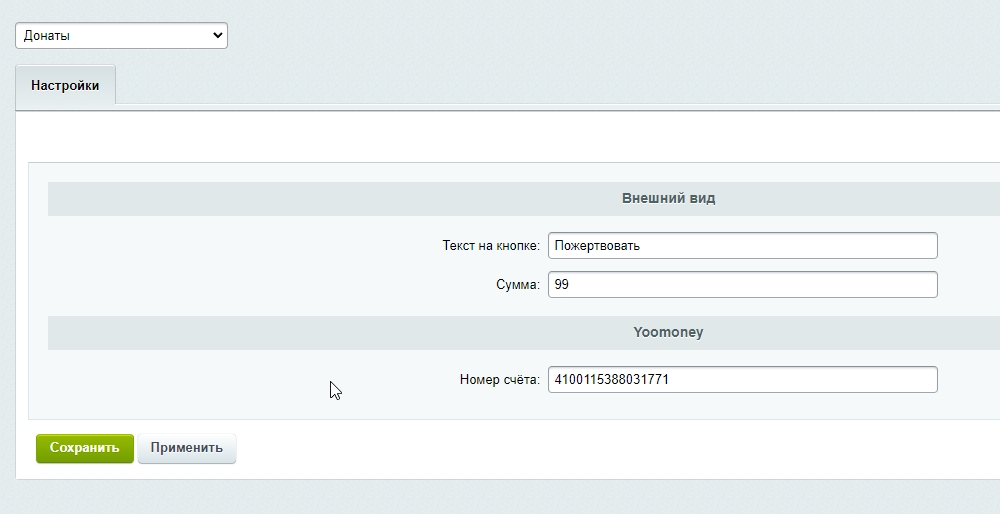The image size is (1000, 514).
Task: Click the Номер счёта label
Action: 499,380
